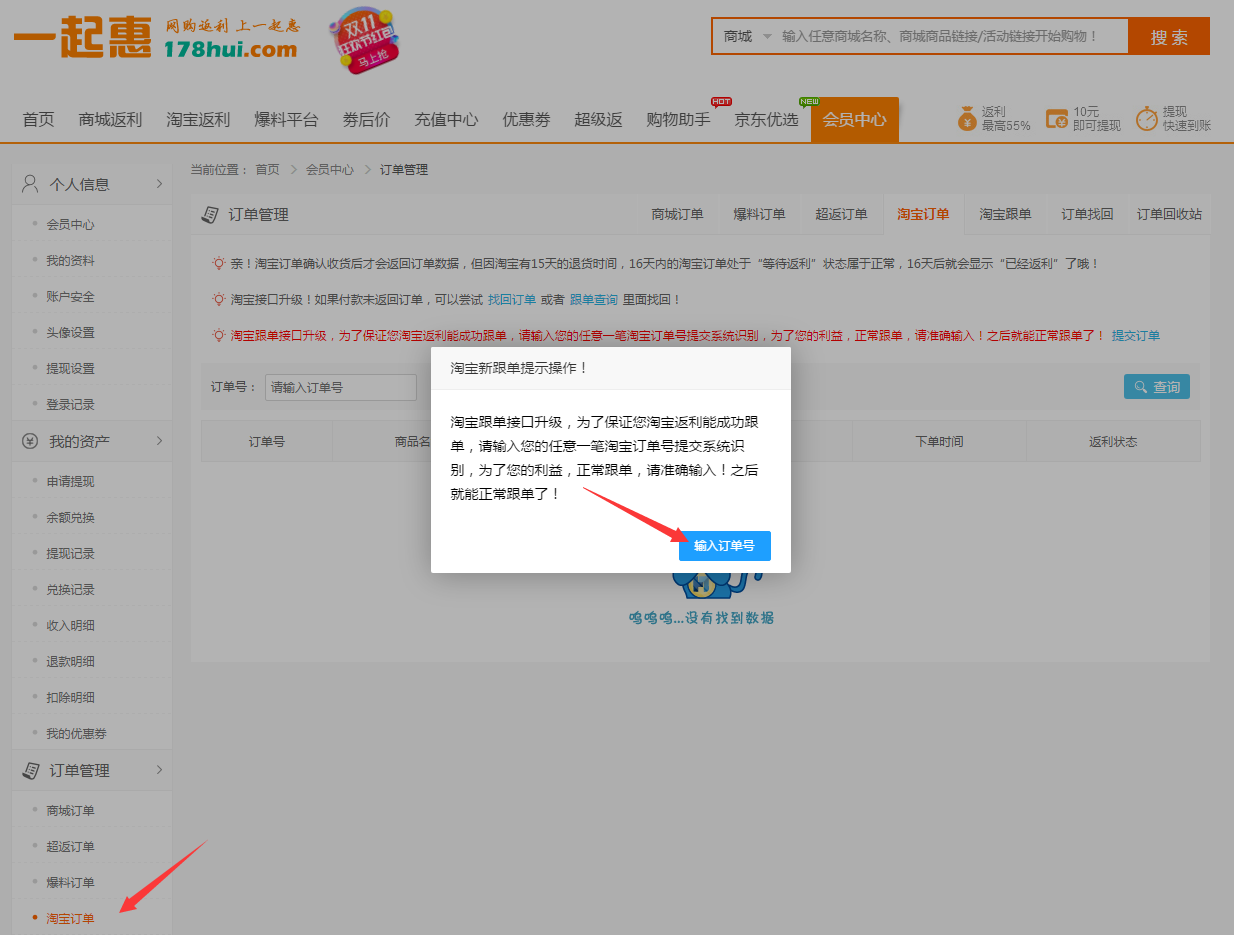Open 爆料平台 in the navigation bar
Image resolution: width=1234 pixels, height=935 pixels.
[x=287, y=120]
